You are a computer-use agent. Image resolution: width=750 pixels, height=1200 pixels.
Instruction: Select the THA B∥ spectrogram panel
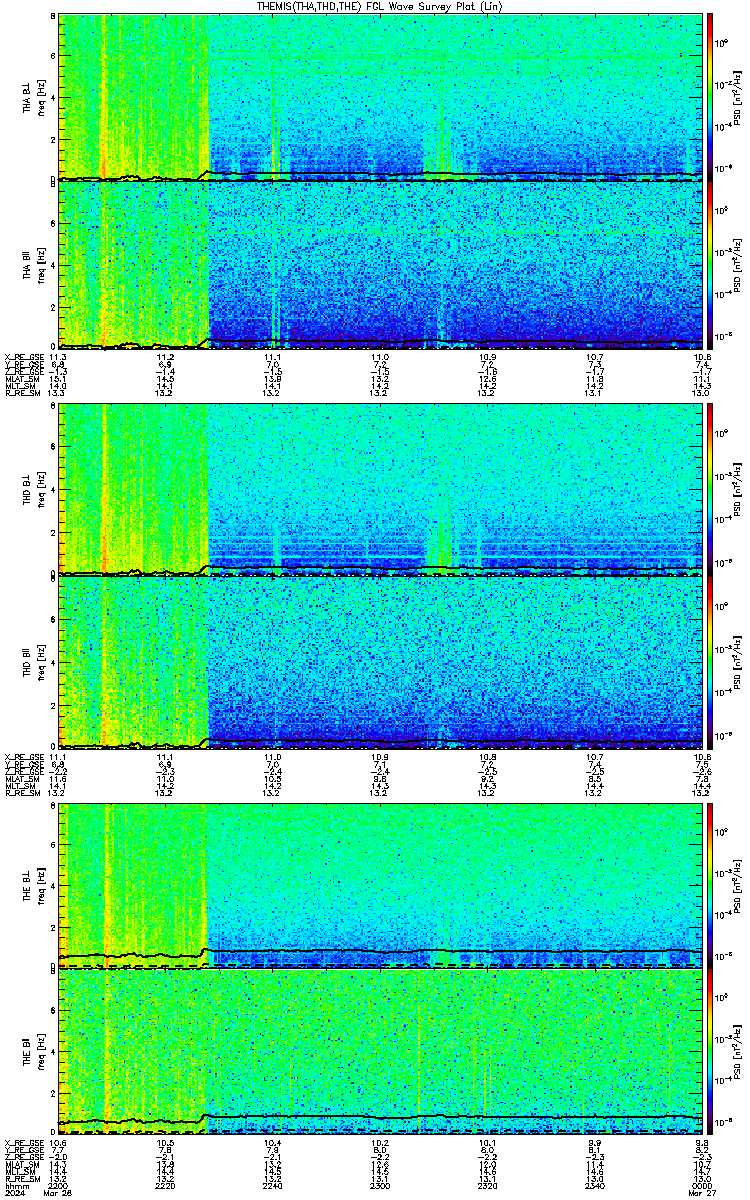(380, 265)
